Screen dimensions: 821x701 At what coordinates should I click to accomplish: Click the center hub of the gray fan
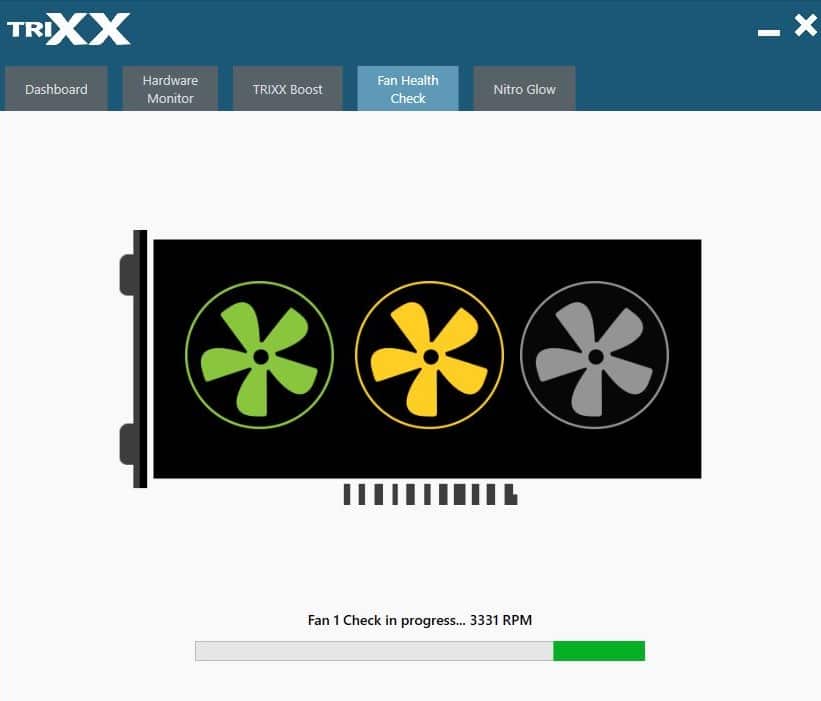coord(595,356)
